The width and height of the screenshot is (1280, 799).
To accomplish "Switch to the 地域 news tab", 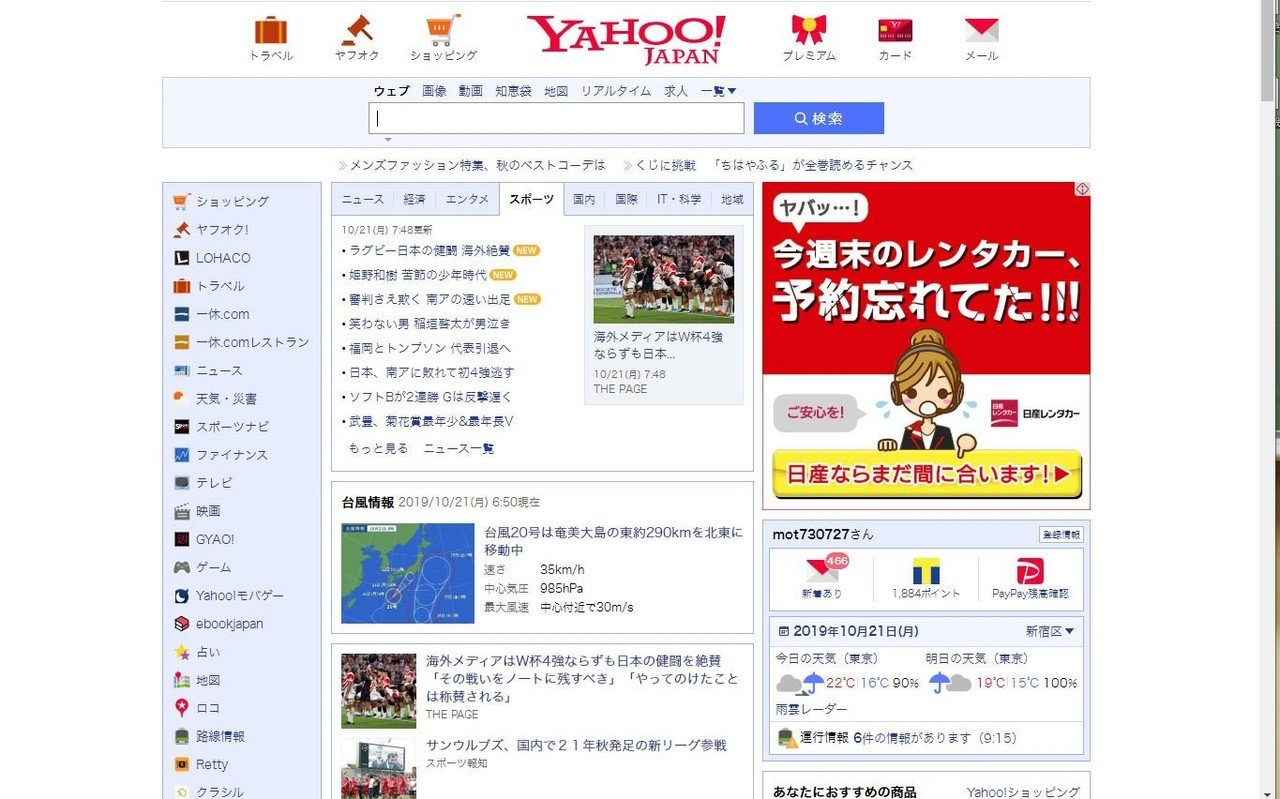I will (x=732, y=199).
